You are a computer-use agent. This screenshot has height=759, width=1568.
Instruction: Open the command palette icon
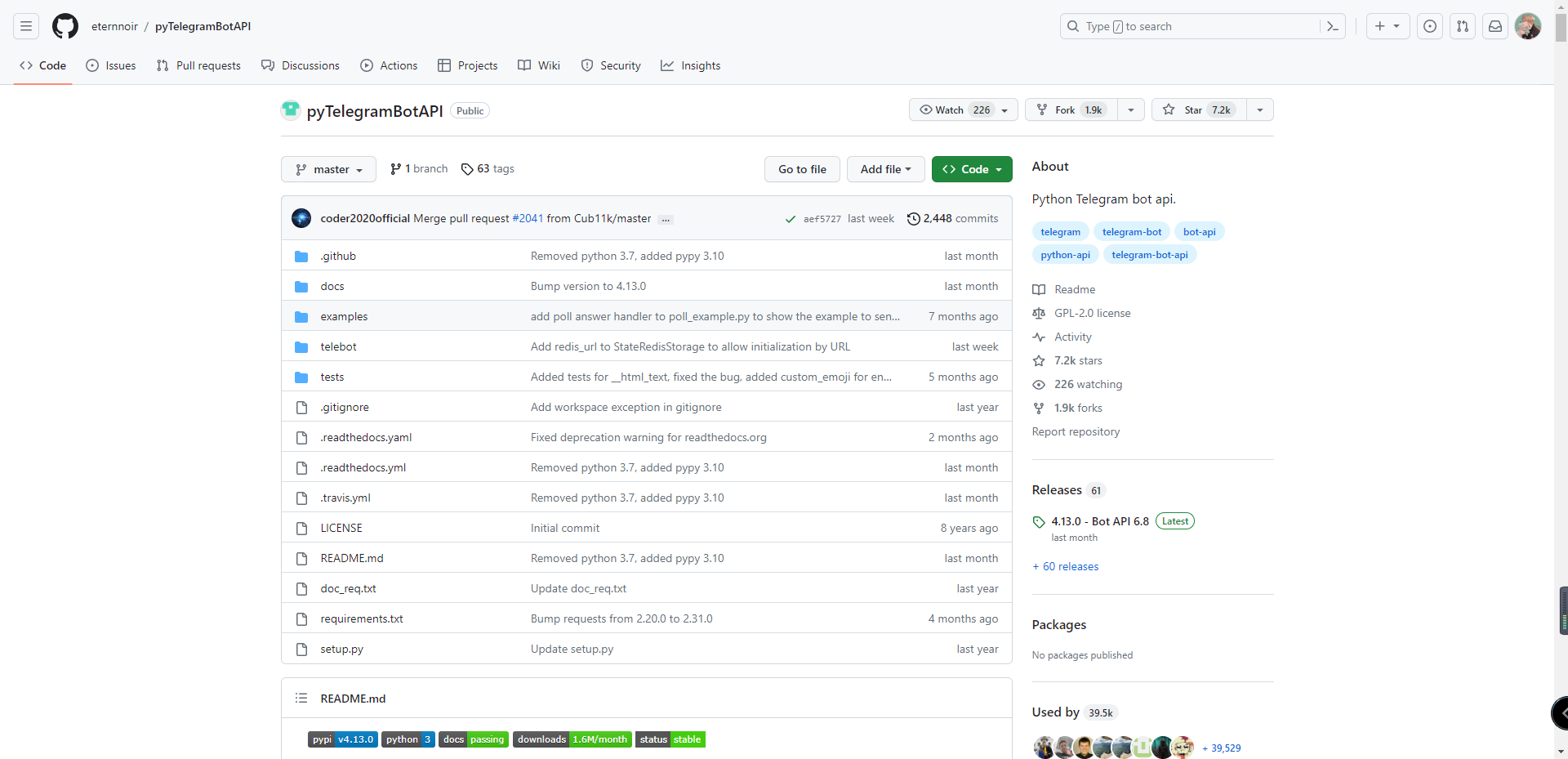[1332, 26]
